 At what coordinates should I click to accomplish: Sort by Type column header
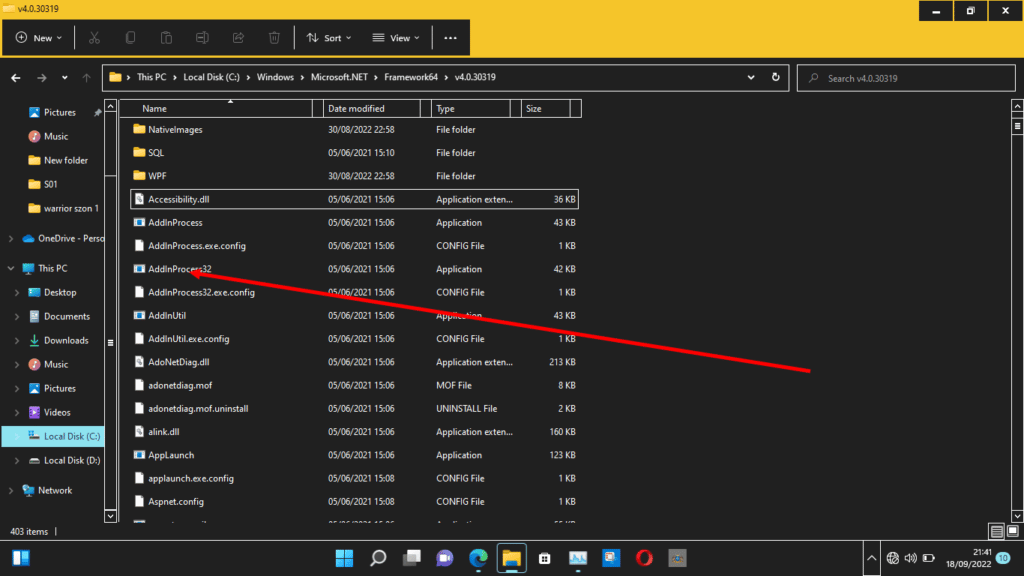[471, 108]
